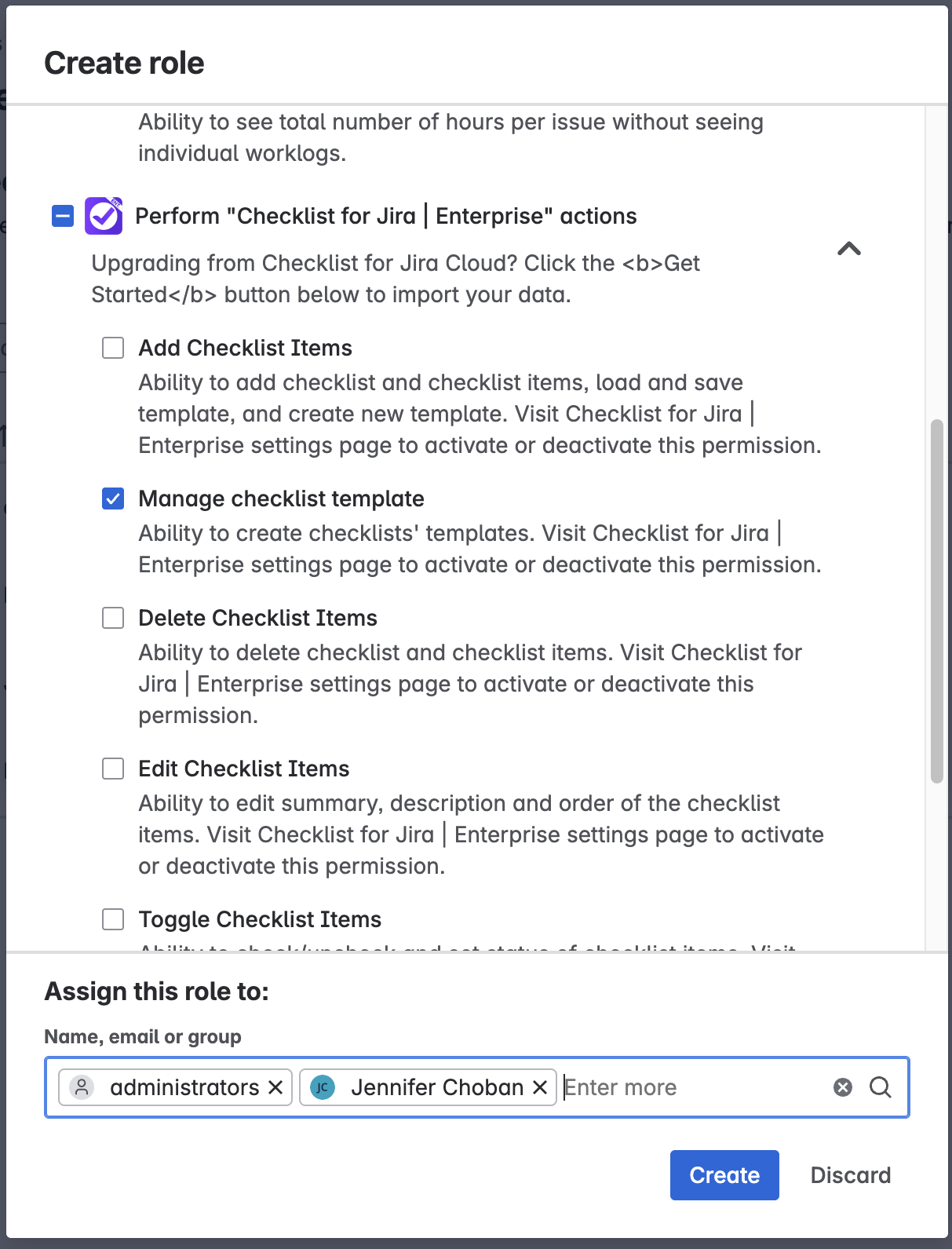Toggle the partially selected Checklist for Jira checkbox
This screenshot has width=952, height=1249.
(x=63, y=216)
